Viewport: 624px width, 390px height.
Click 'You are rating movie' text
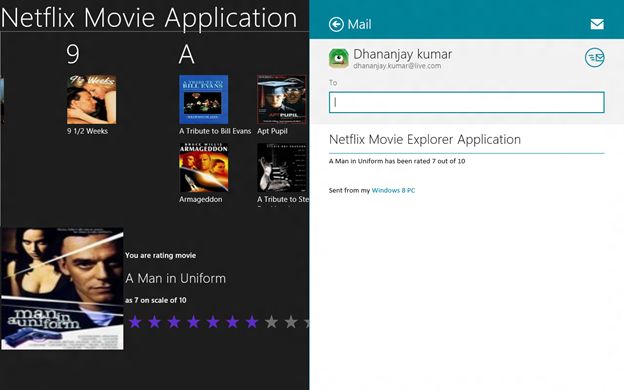click(x=160, y=255)
